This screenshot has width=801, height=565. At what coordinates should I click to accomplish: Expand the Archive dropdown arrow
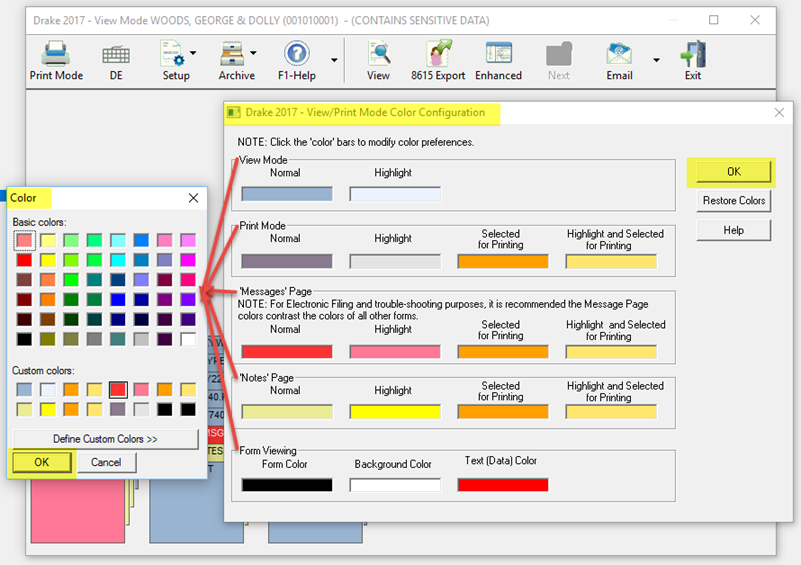coord(253,53)
